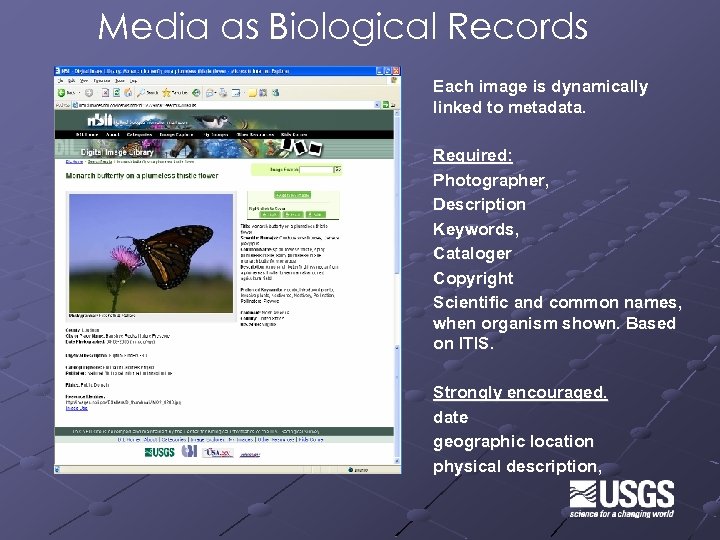The image size is (720, 540).
Task: Click the Home icon in the toolbar
Action: (x=128, y=93)
